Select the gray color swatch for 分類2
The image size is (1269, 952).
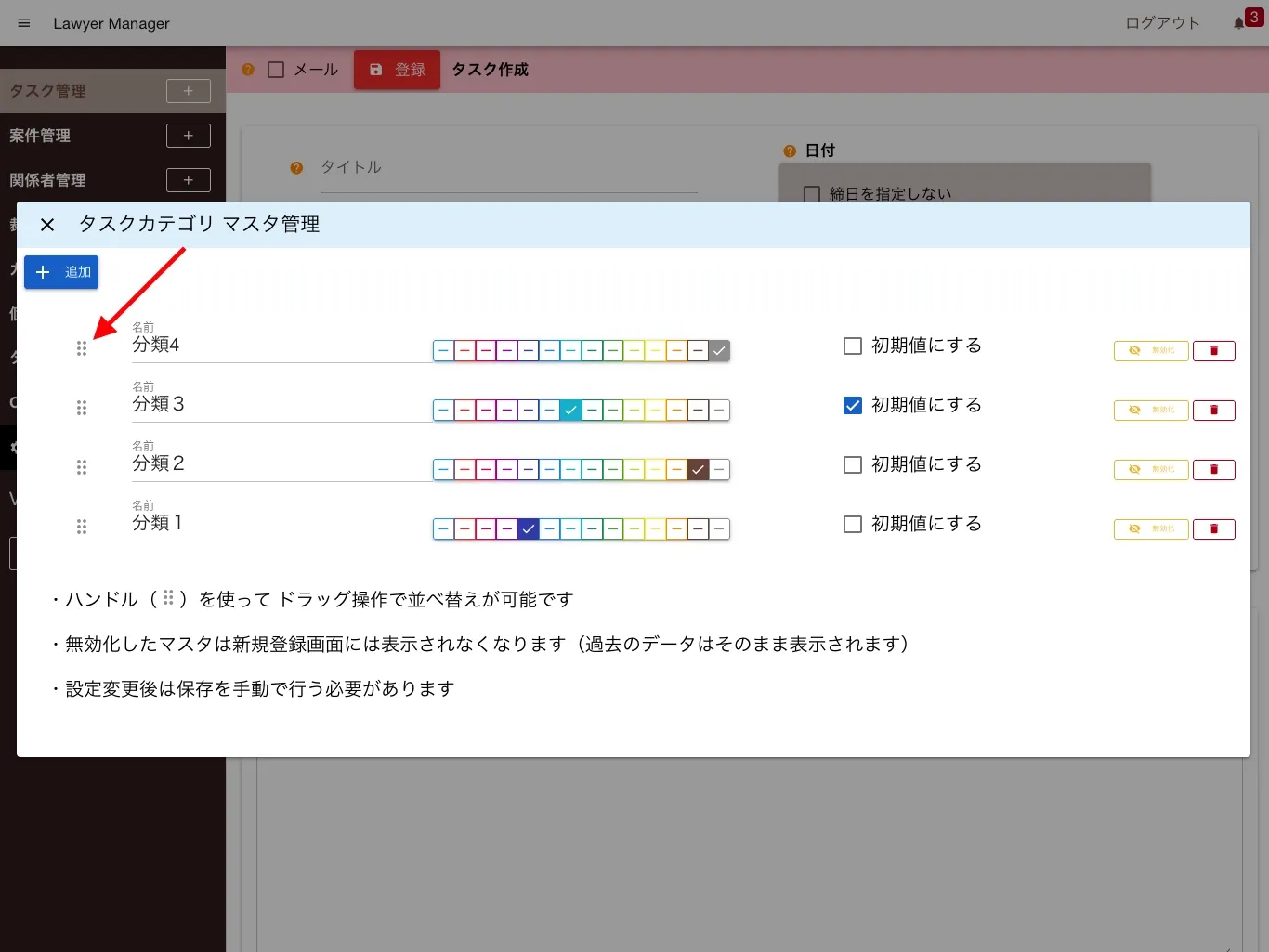pos(719,470)
